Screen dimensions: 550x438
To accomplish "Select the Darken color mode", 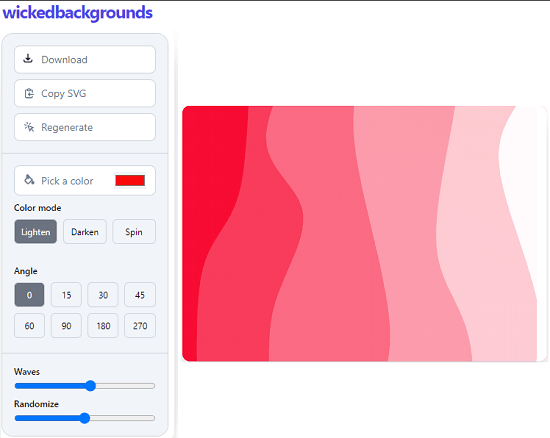I will 85,232.
